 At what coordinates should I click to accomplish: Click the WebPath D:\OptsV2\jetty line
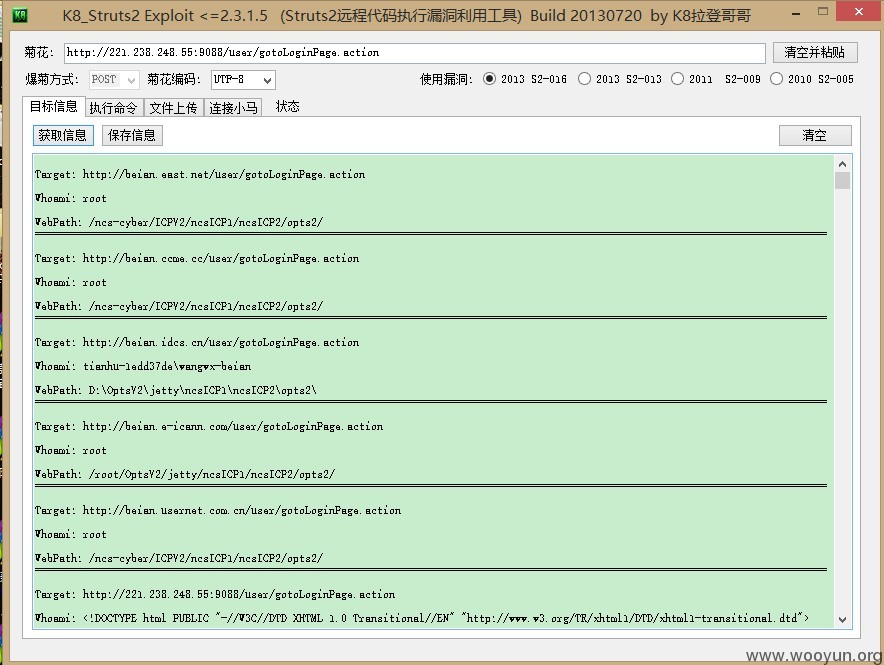pos(175,390)
